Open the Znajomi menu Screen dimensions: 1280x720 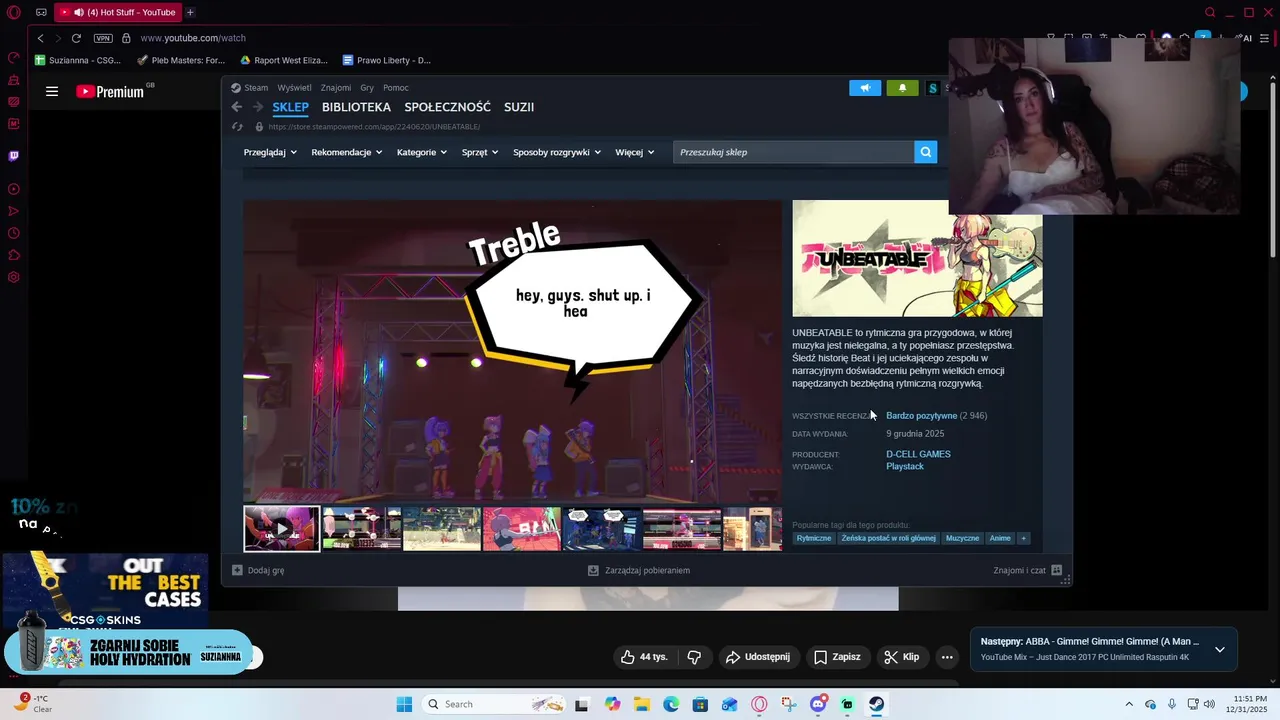[336, 88]
